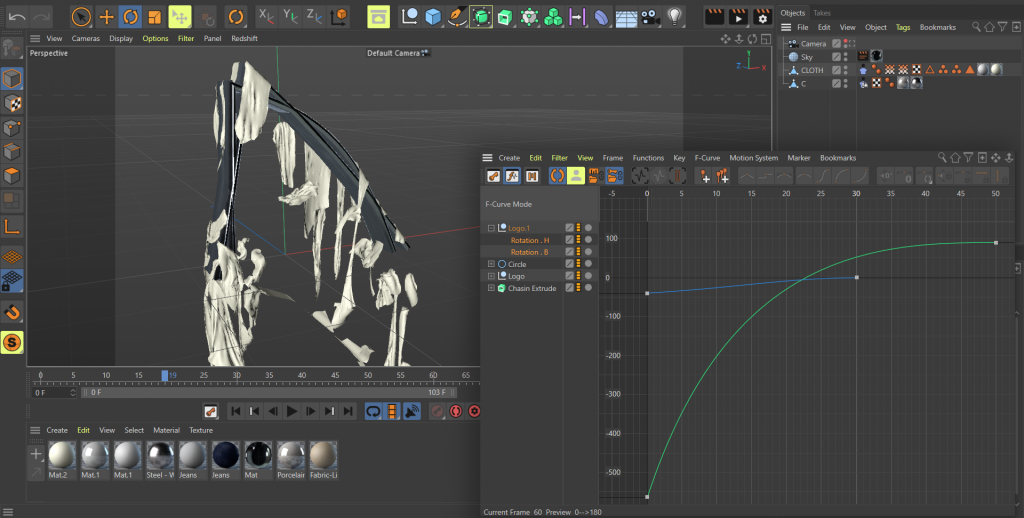Screen dimensions: 1024x518
Task: Click the Camera object icon in toolbar
Action: click(x=651, y=17)
